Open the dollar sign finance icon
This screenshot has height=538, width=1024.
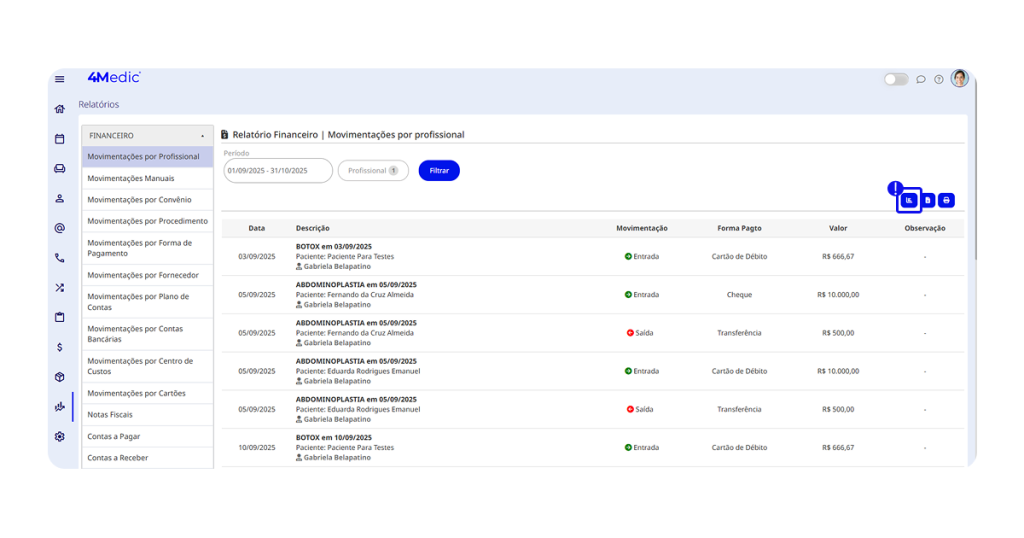[x=60, y=347]
